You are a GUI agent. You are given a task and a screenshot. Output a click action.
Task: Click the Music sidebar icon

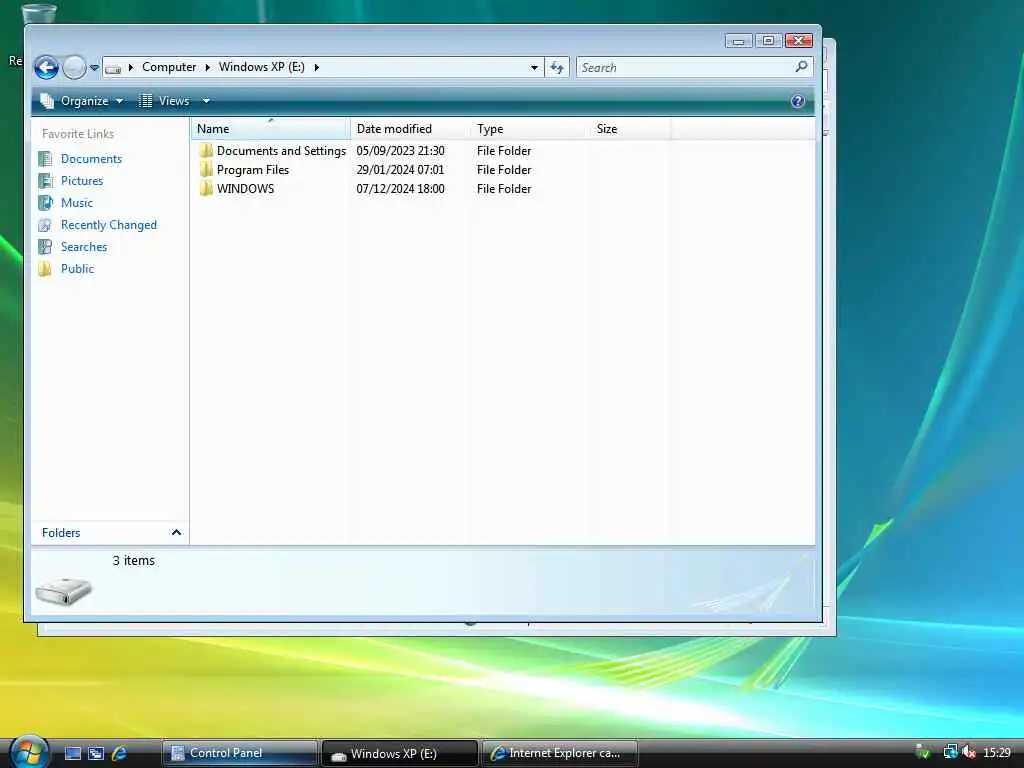pyautogui.click(x=45, y=202)
